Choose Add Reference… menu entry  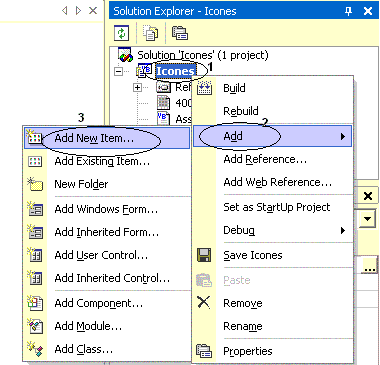(272, 160)
